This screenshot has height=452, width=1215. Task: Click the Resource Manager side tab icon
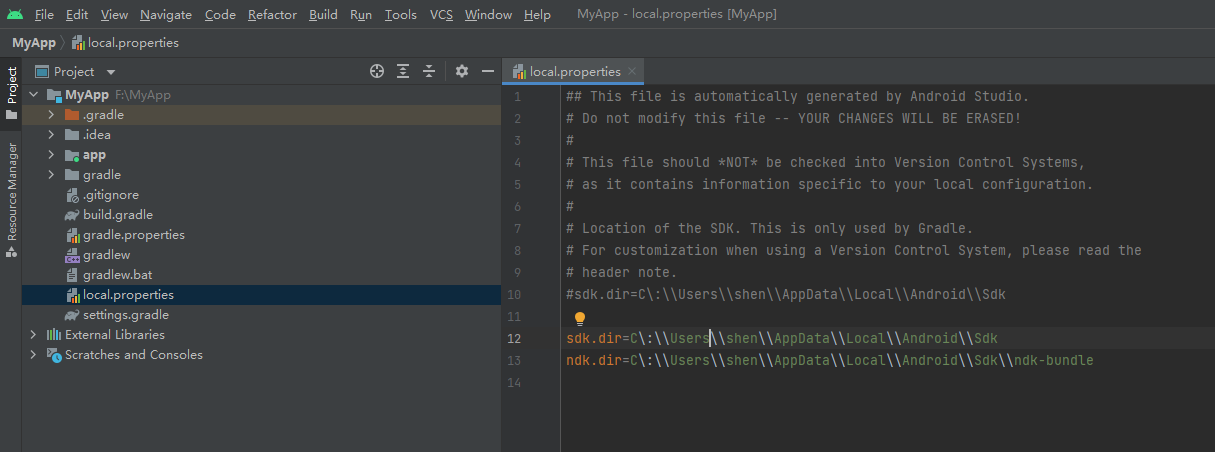pos(11,252)
